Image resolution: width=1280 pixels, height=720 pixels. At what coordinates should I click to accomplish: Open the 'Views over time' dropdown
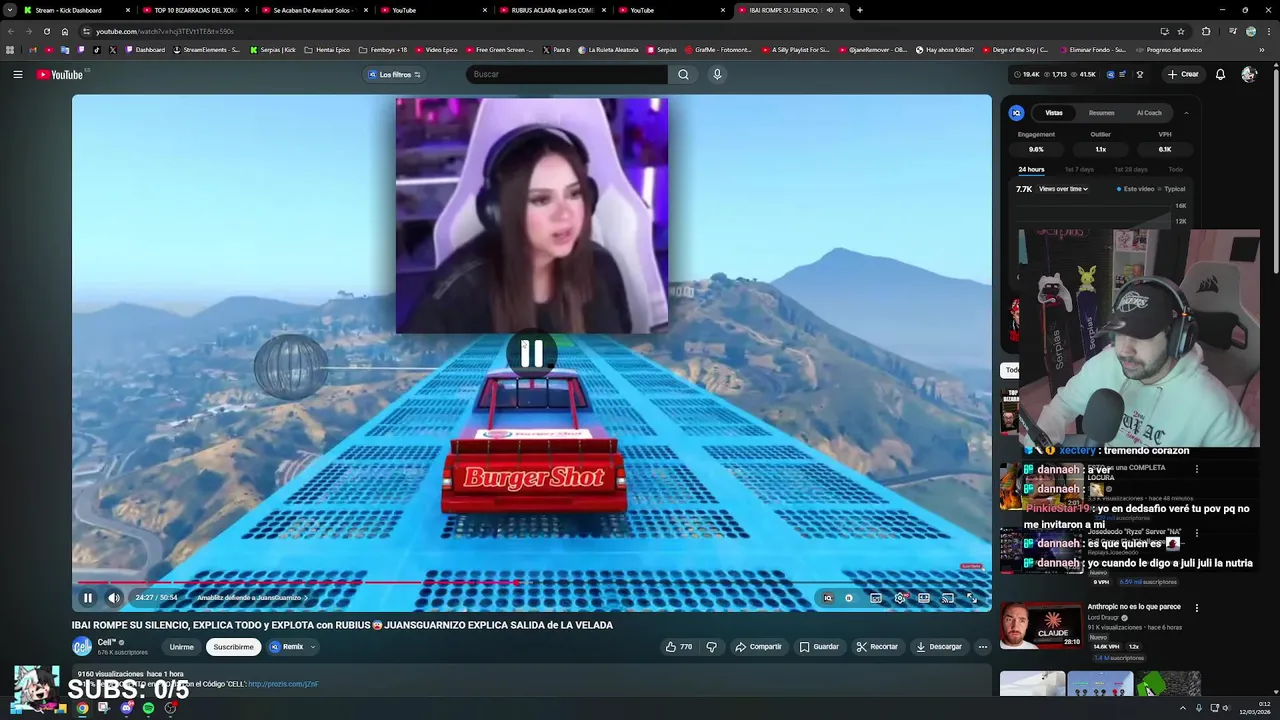pos(1063,189)
